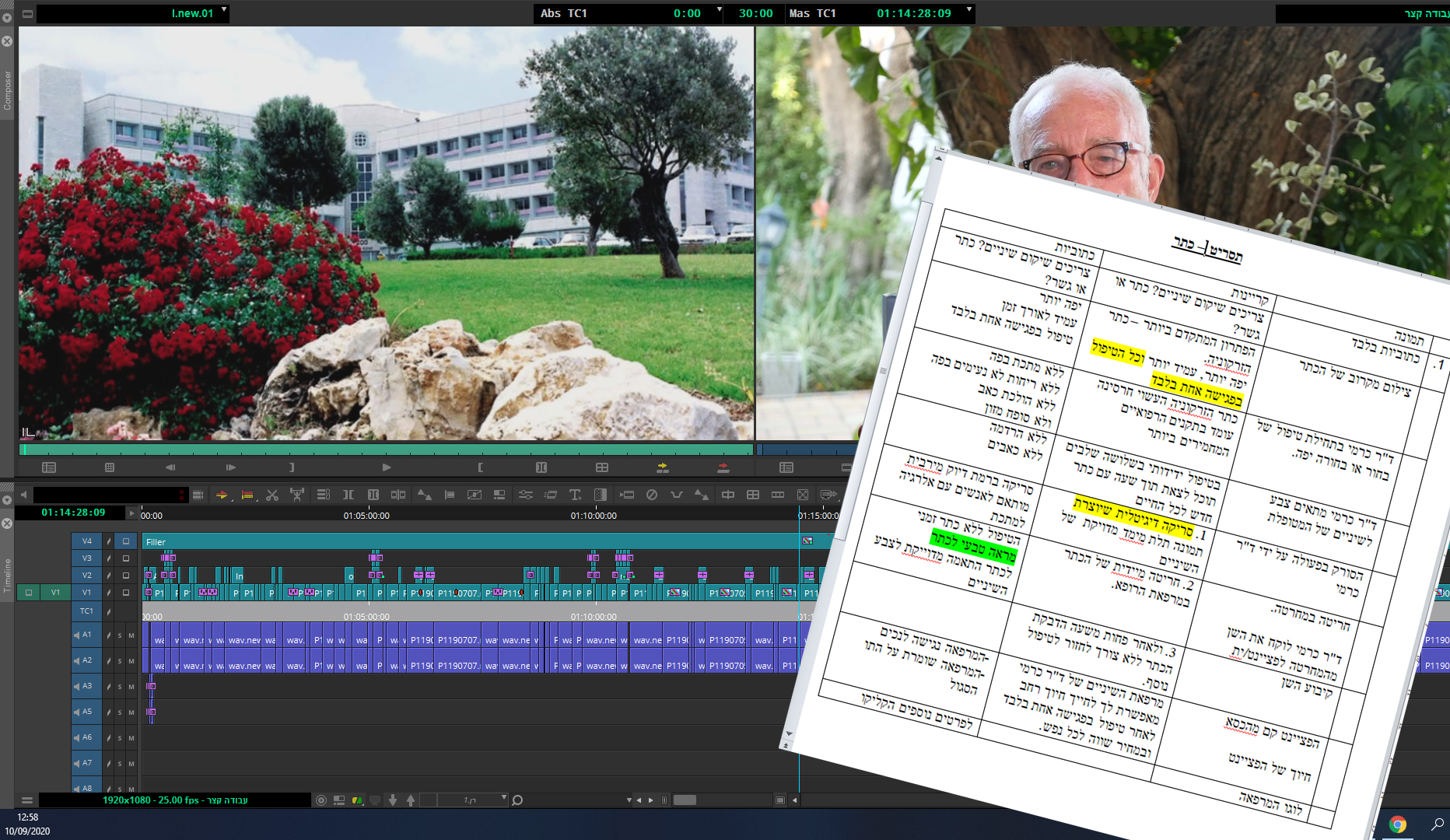The image size is (1450, 840).
Task: Select the scissors Add Edit tool
Action: (272, 495)
